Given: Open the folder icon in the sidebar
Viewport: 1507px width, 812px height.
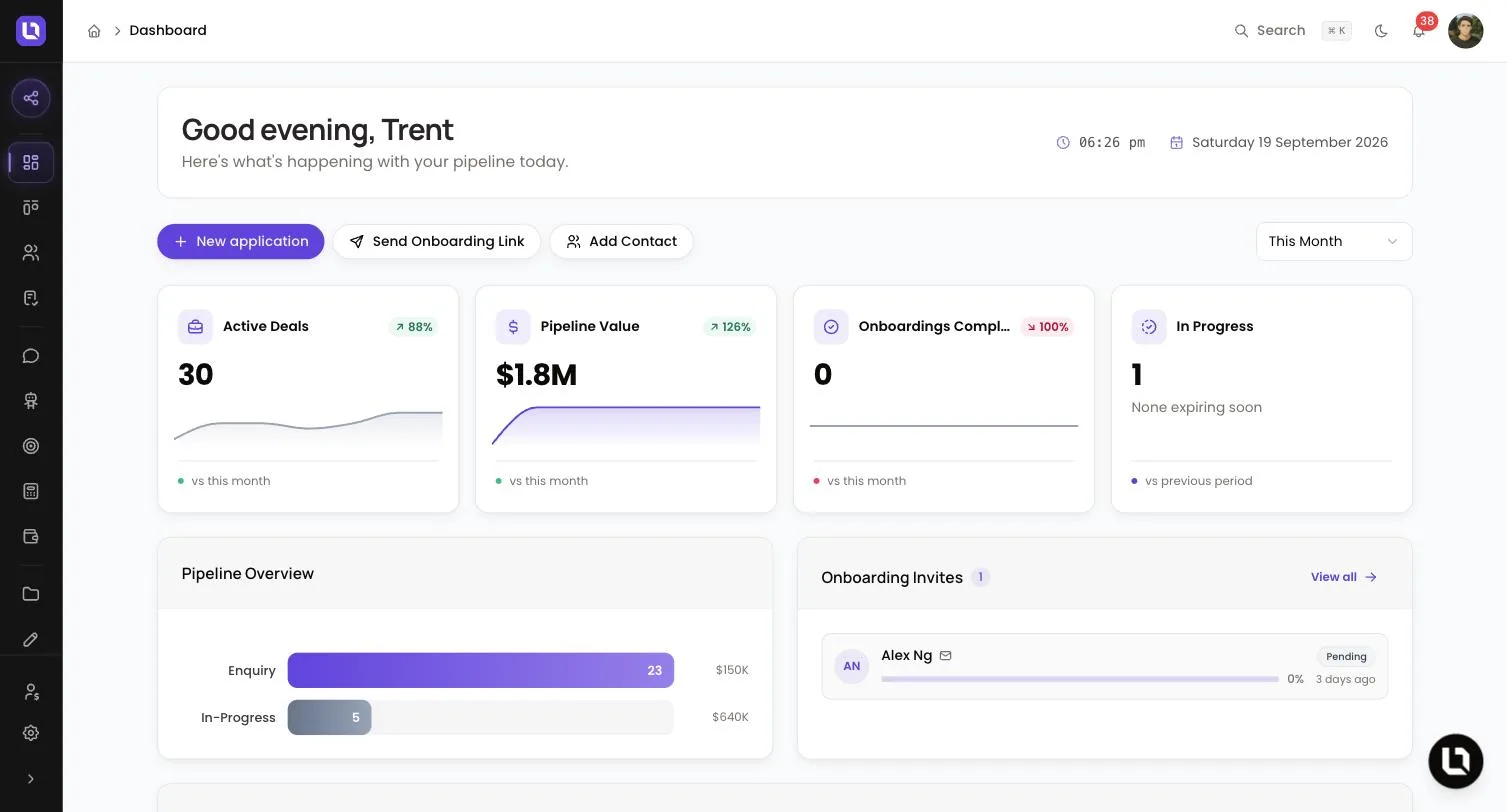Looking at the screenshot, I should [31, 594].
